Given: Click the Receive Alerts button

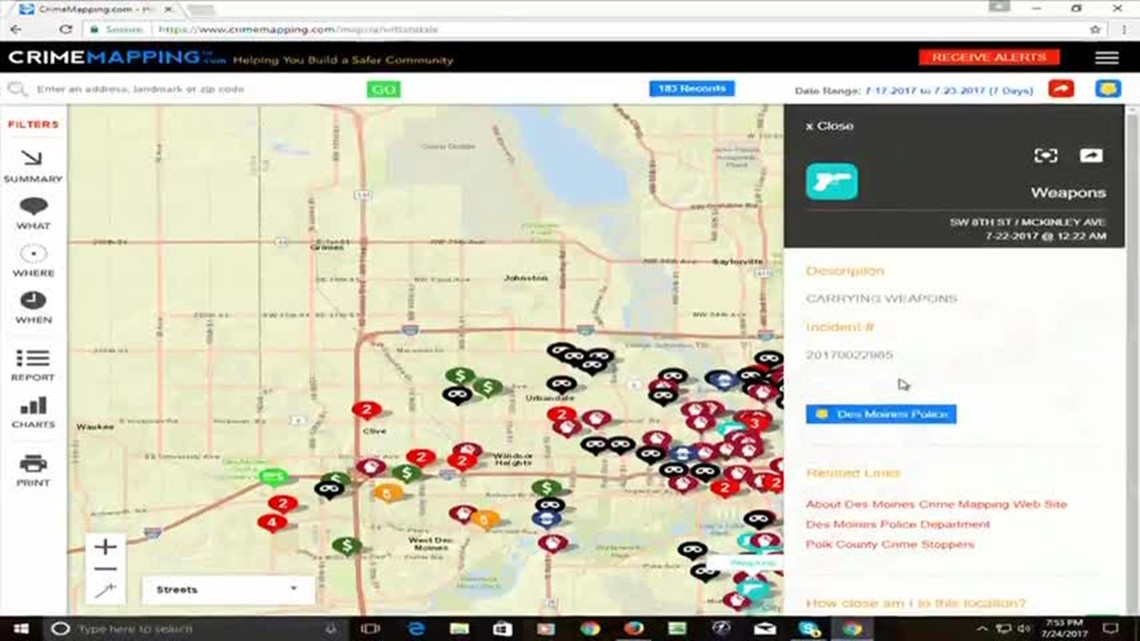Looking at the screenshot, I should 989,57.
